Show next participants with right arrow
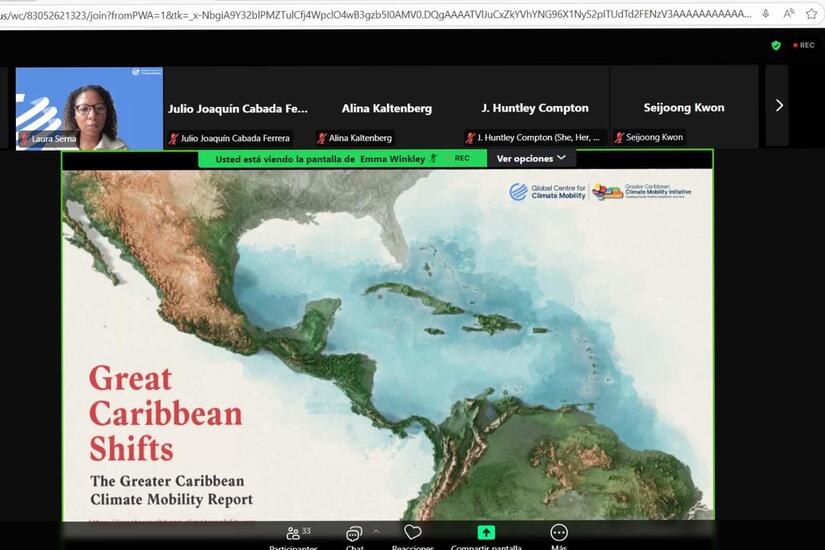This screenshot has height=550, width=825. coord(779,106)
